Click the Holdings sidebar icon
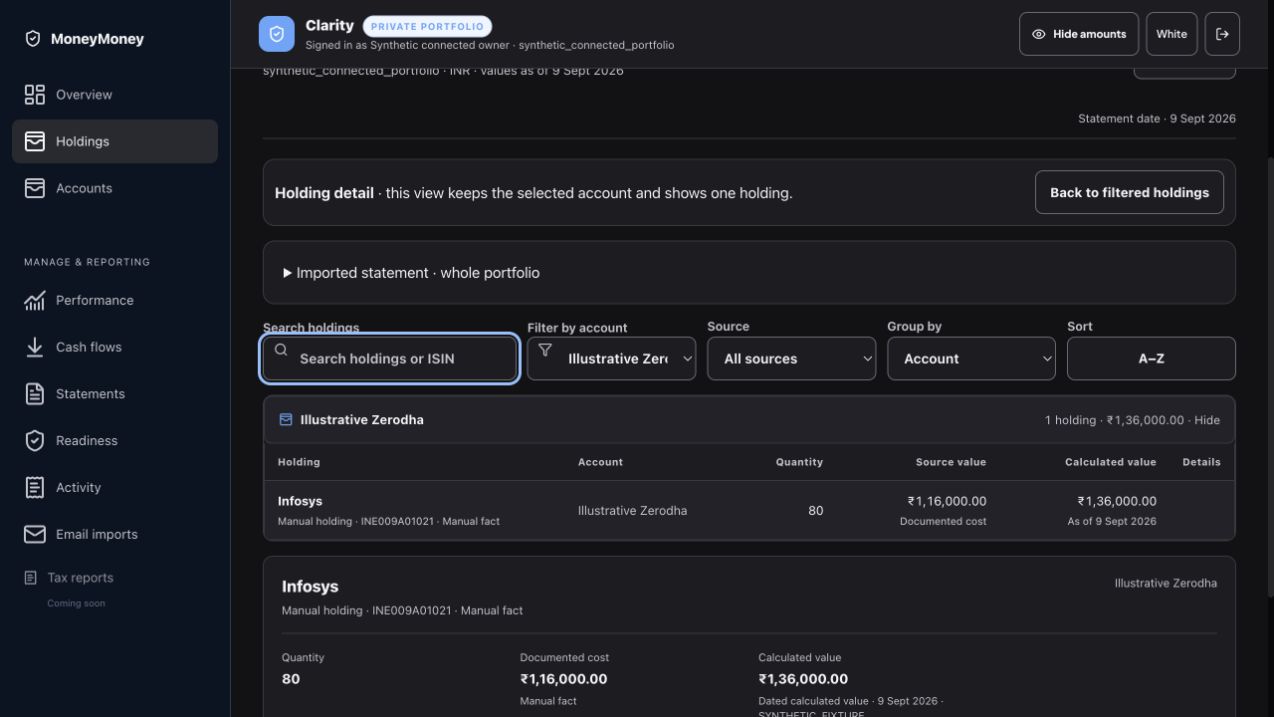 (35, 141)
